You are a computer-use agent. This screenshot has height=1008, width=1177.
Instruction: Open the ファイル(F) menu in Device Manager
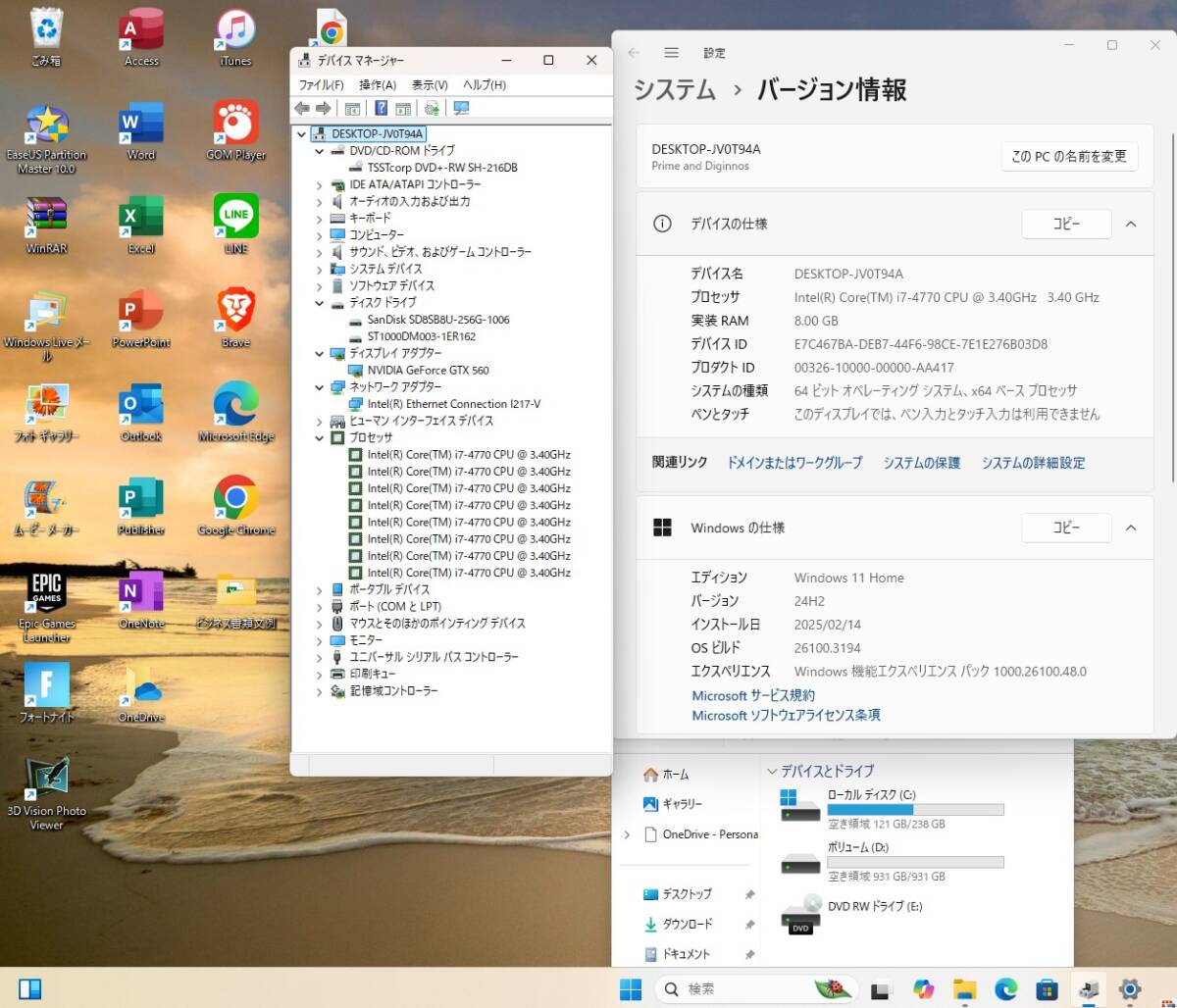click(x=321, y=85)
